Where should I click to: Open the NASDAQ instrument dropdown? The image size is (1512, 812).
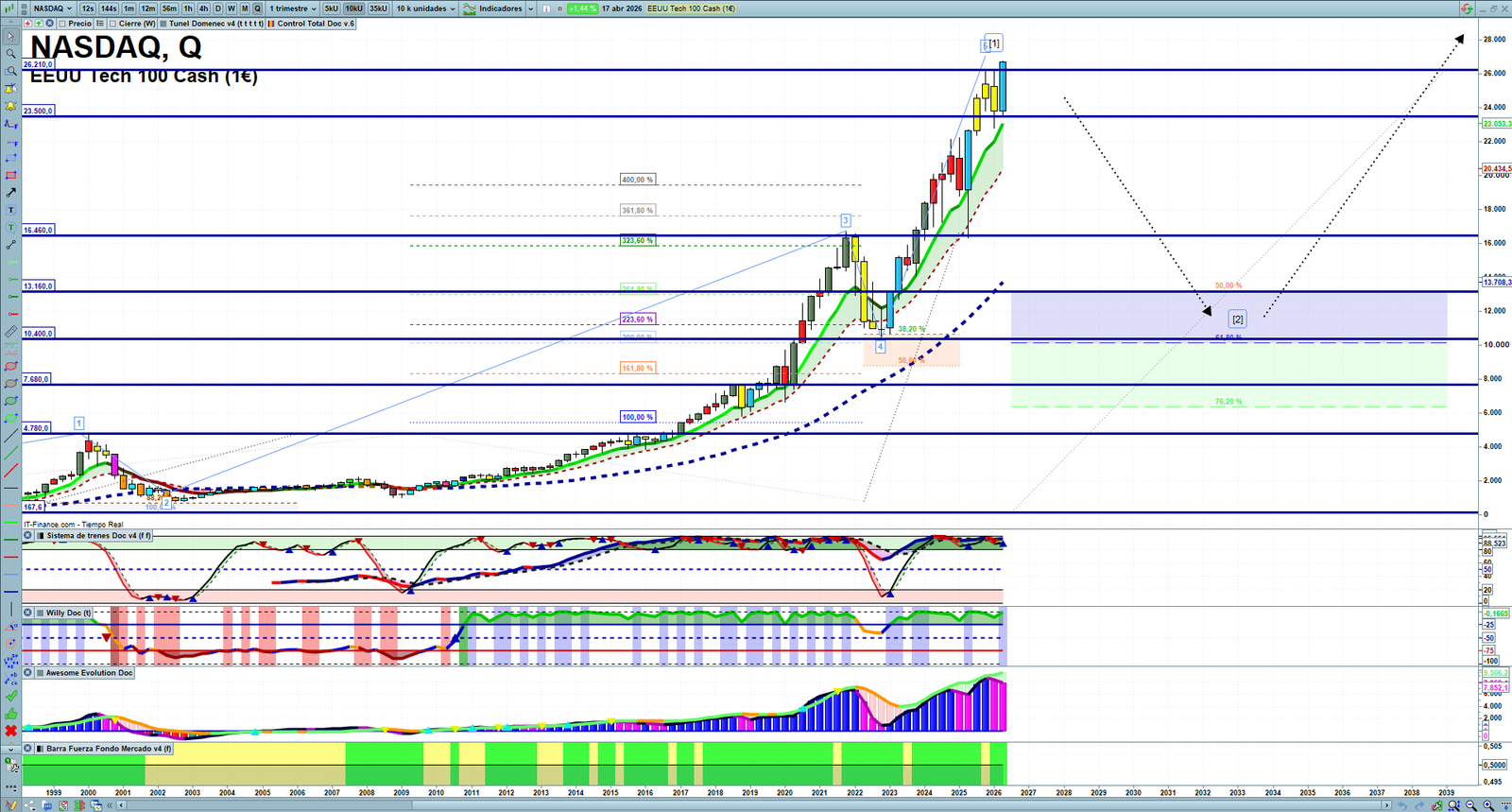[53, 9]
